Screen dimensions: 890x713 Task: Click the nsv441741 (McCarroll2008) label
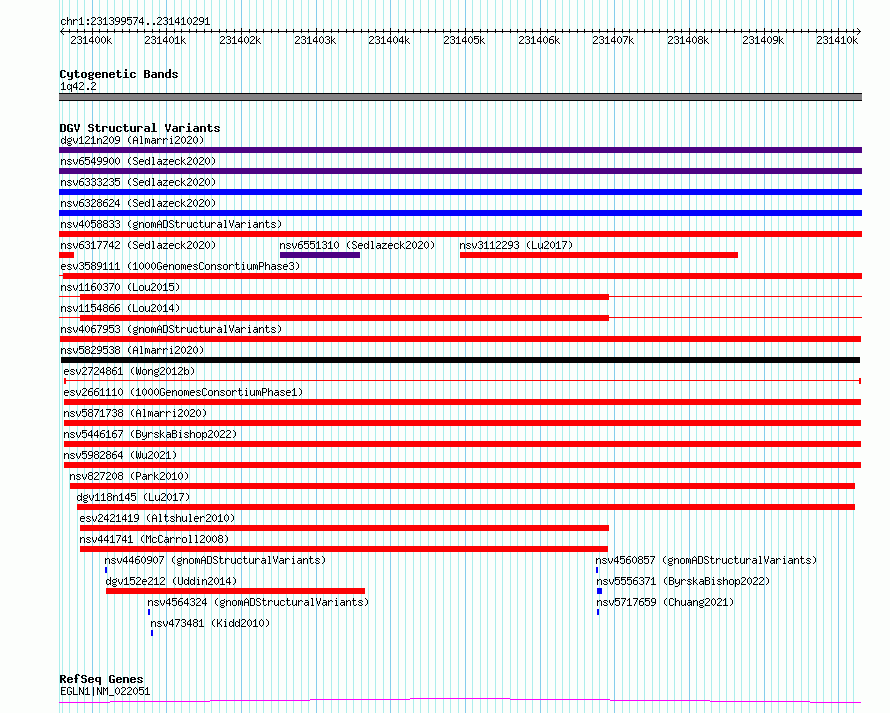tap(154, 539)
